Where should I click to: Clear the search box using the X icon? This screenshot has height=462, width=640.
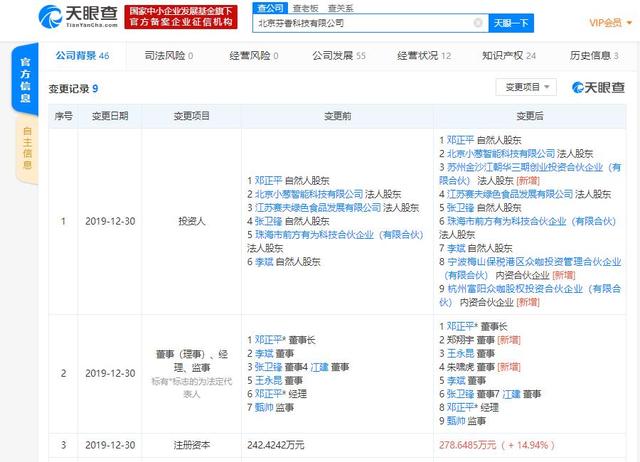(x=478, y=23)
